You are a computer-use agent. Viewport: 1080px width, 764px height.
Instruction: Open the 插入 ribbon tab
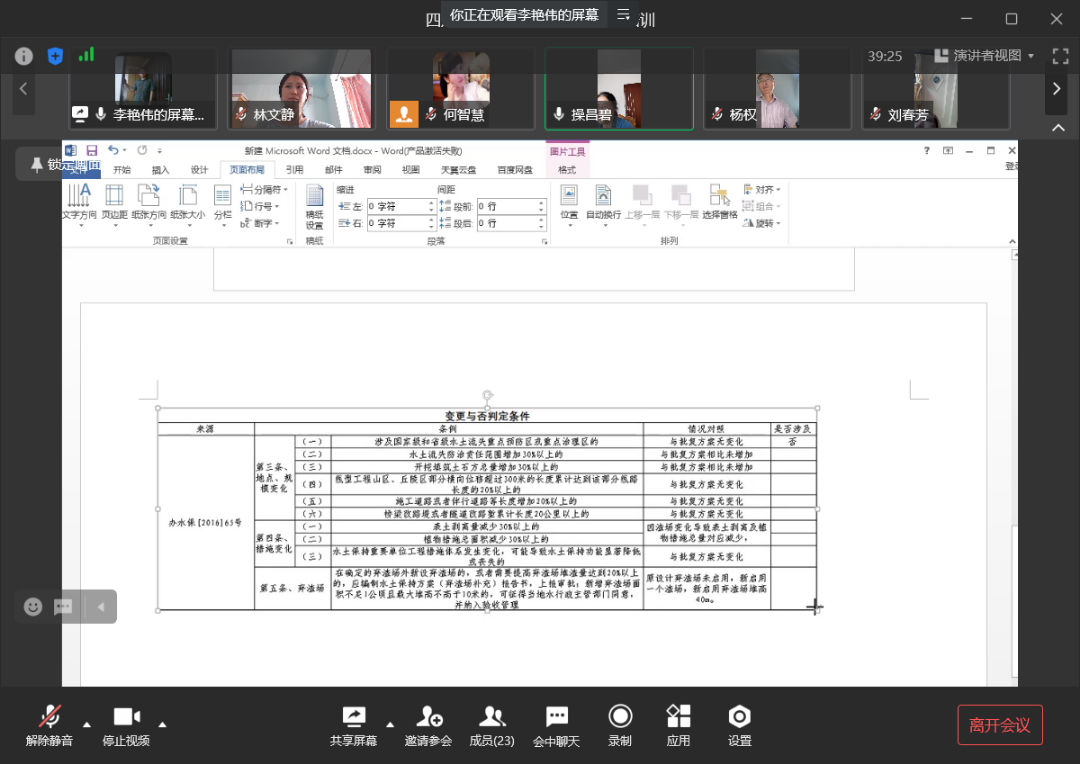tap(160, 169)
